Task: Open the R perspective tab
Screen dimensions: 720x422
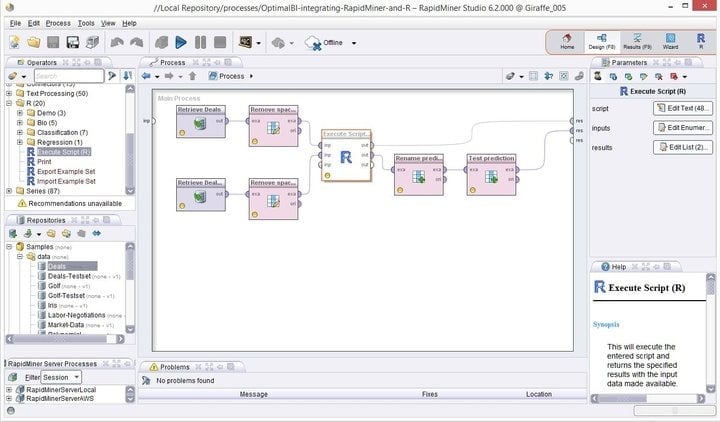Action: point(701,42)
